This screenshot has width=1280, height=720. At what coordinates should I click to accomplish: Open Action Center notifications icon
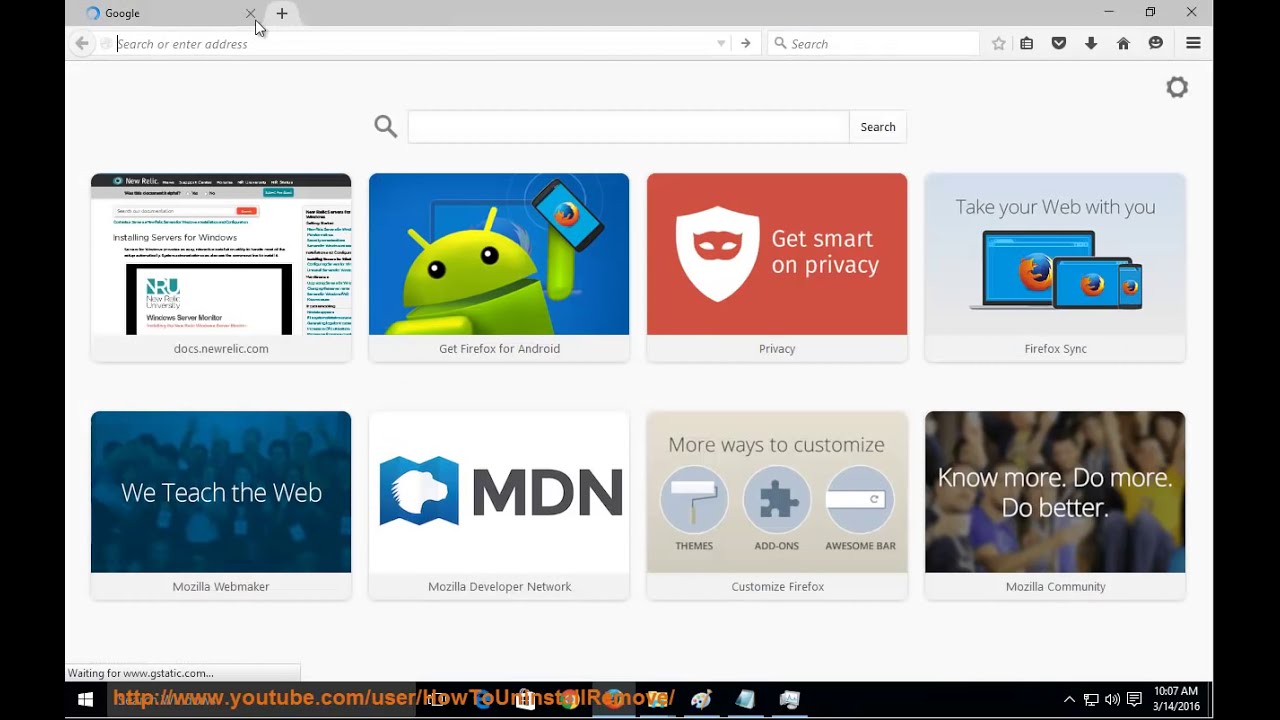point(1134,699)
